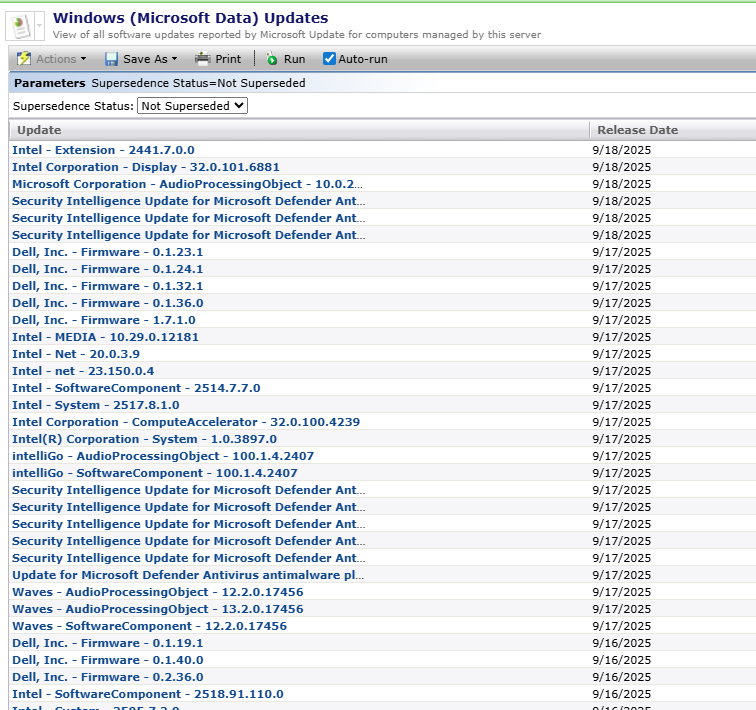Open Dell, Inc. - Firmware - 1.7.1.0
This screenshot has height=710, width=756.
[104, 320]
